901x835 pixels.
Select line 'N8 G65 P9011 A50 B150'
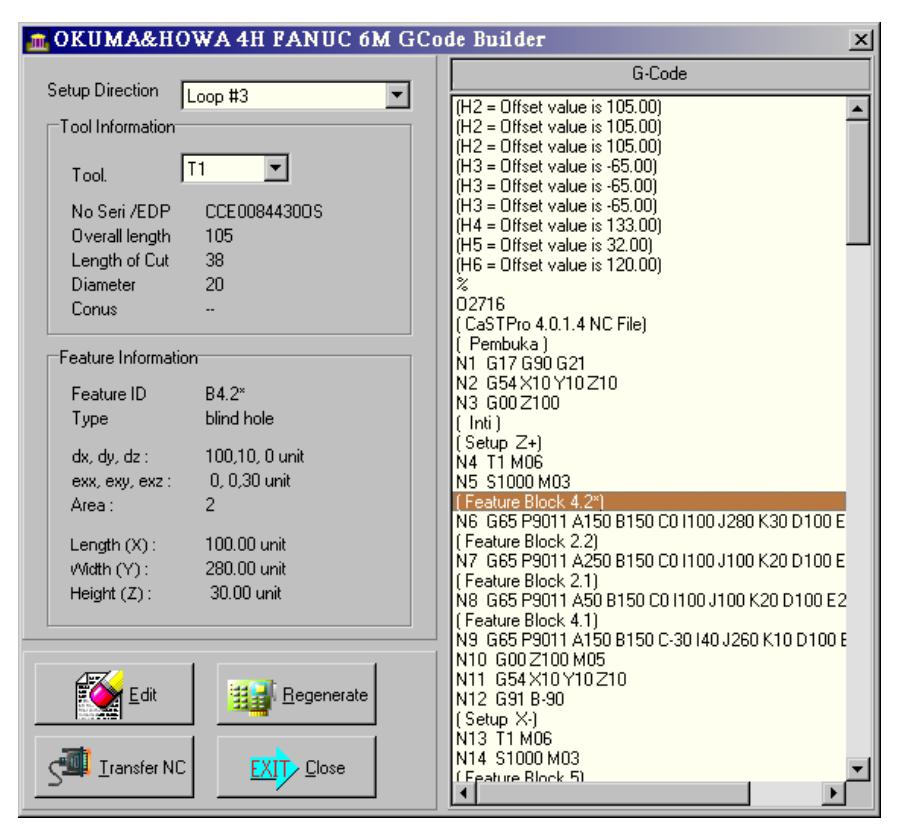pyautogui.click(x=649, y=600)
